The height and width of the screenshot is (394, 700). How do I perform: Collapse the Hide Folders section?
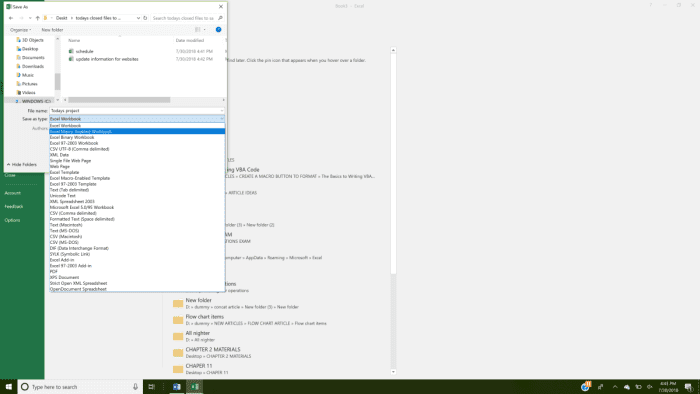21,165
